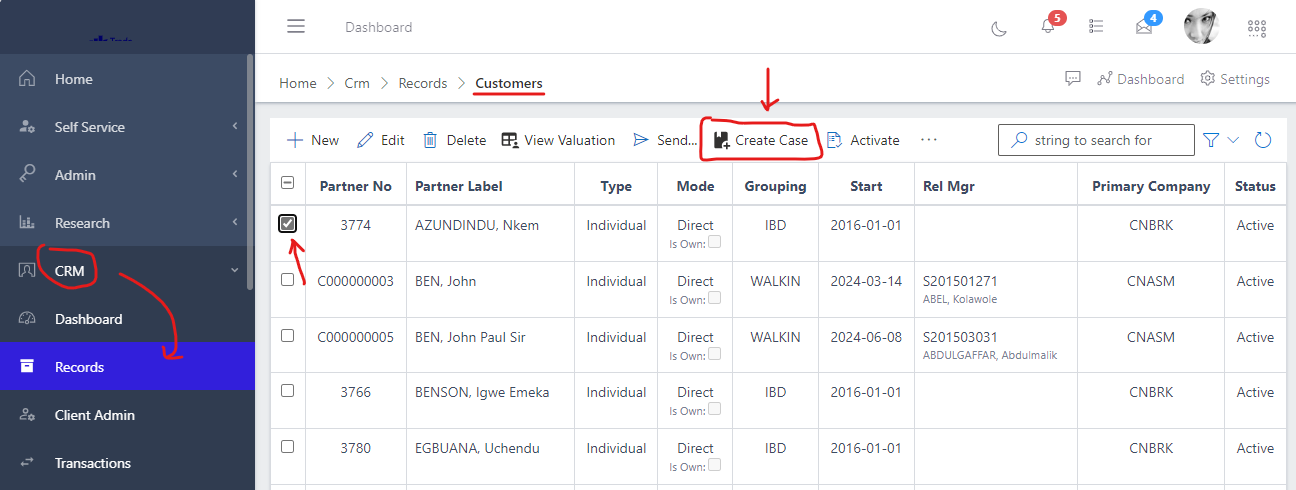1296x490 pixels.
Task: Click the Activate button
Action: [863, 140]
